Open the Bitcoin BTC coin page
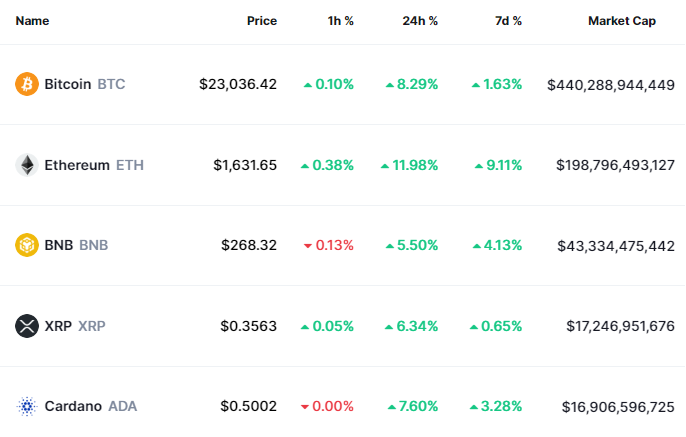 pos(84,85)
